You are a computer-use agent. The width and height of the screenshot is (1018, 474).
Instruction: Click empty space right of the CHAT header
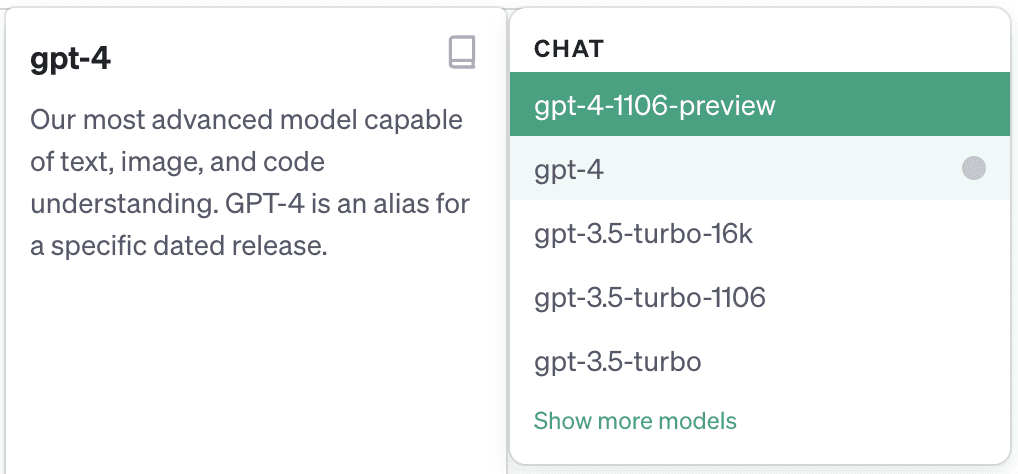pyautogui.click(x=800, y=48)
